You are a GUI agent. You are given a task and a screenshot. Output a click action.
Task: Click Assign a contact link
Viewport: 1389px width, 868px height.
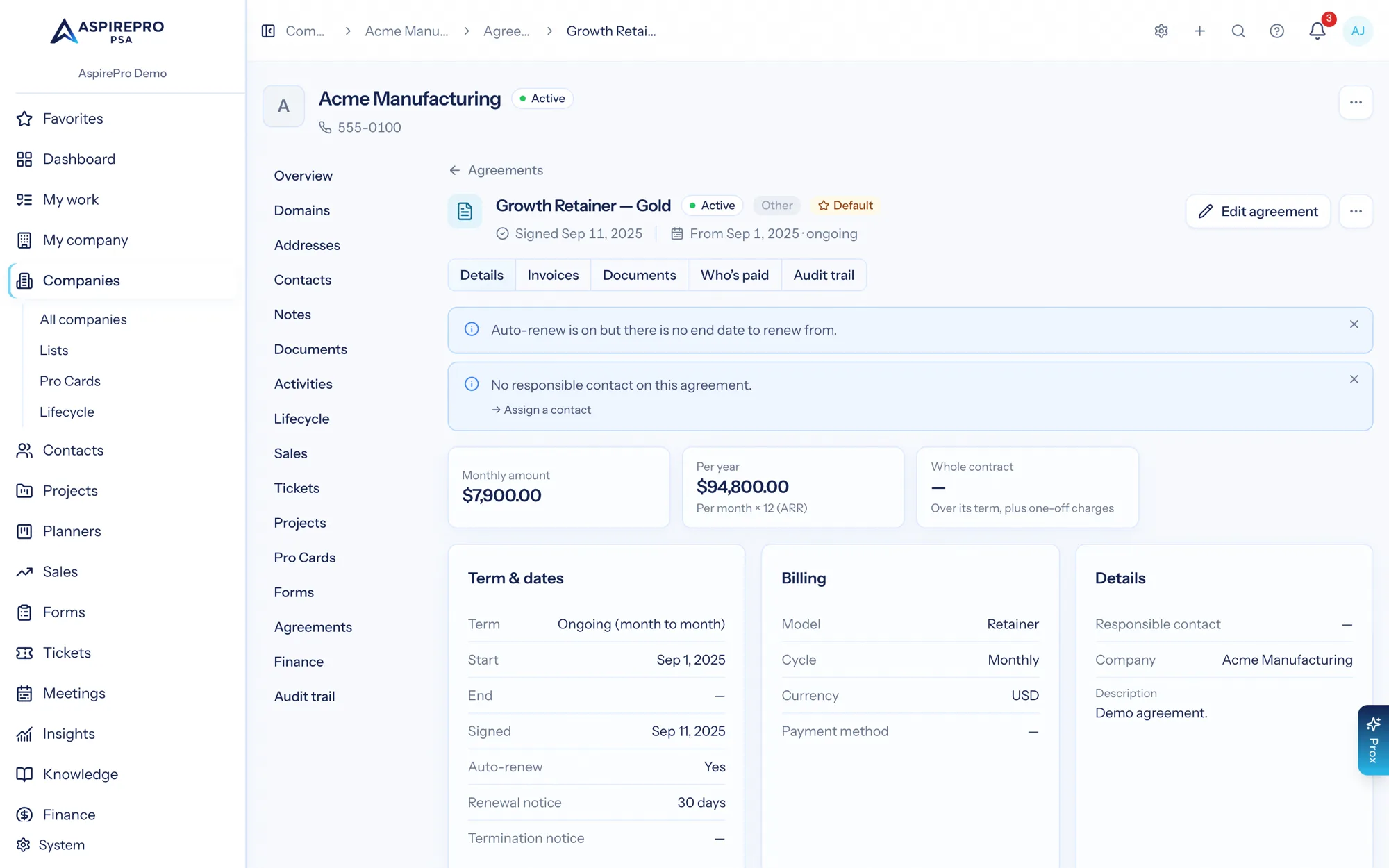(x=541, y=410)
